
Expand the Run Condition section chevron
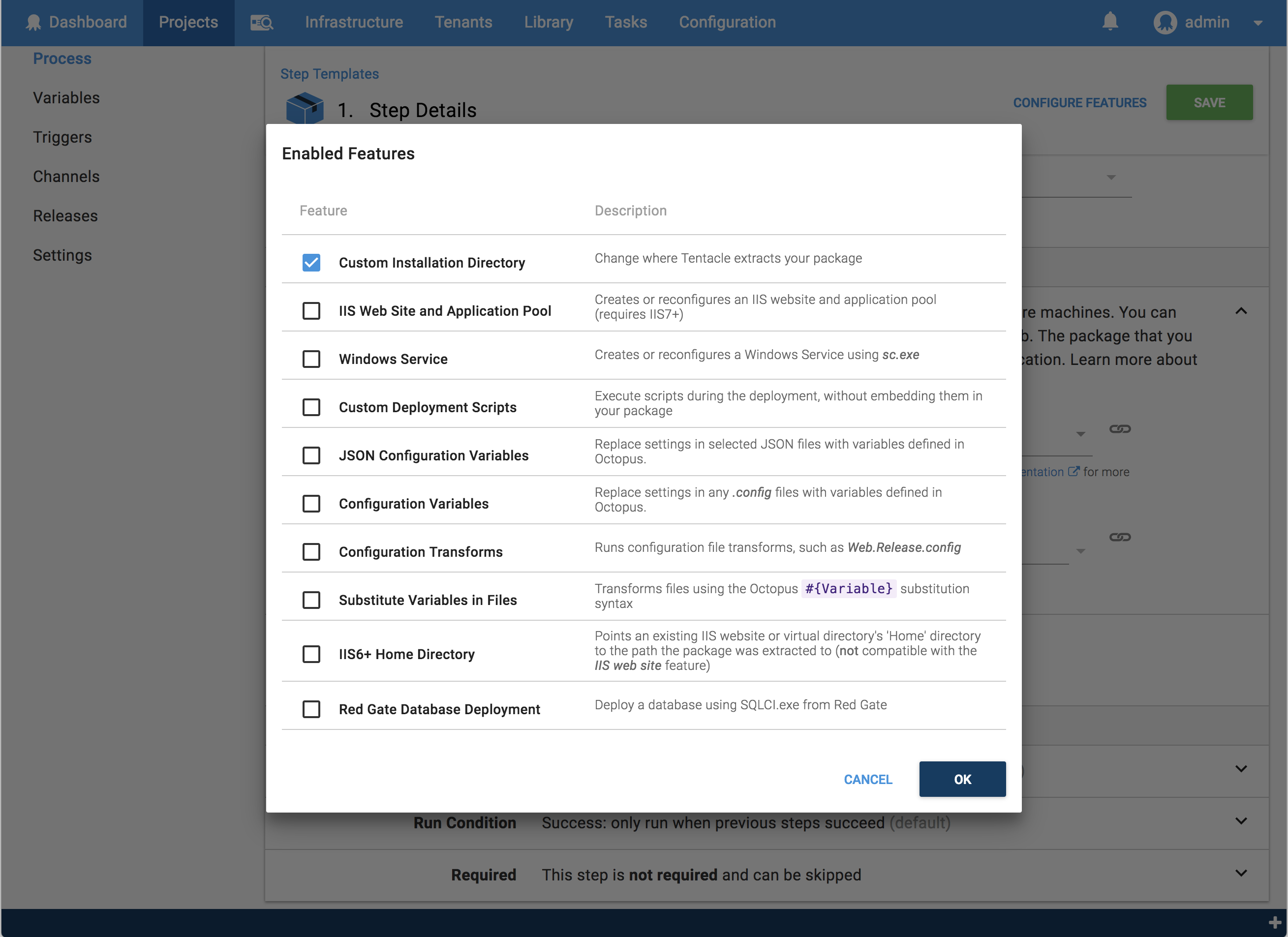point(1241,820)
